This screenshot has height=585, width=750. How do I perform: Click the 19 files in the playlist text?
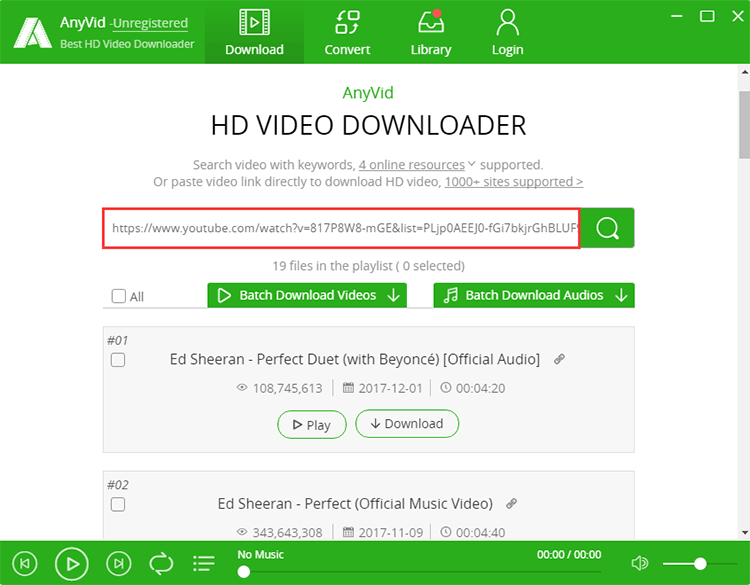coord(368,266)
